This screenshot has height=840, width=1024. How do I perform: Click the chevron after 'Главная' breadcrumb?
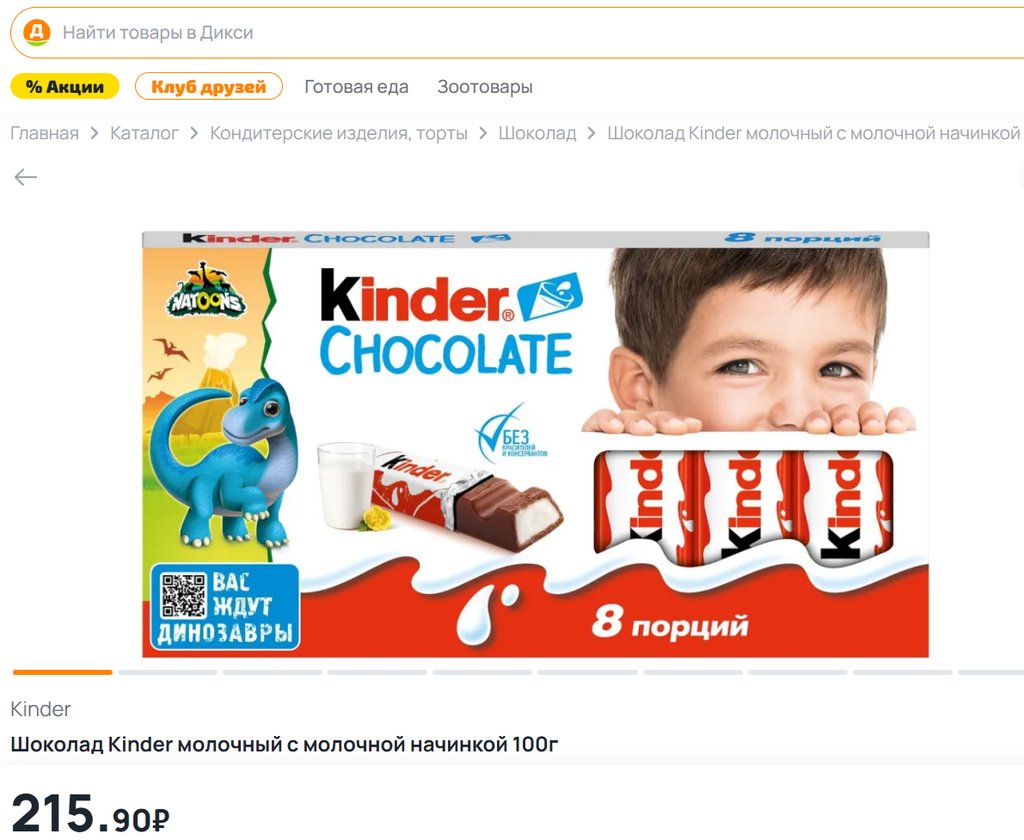coord(95,133)
